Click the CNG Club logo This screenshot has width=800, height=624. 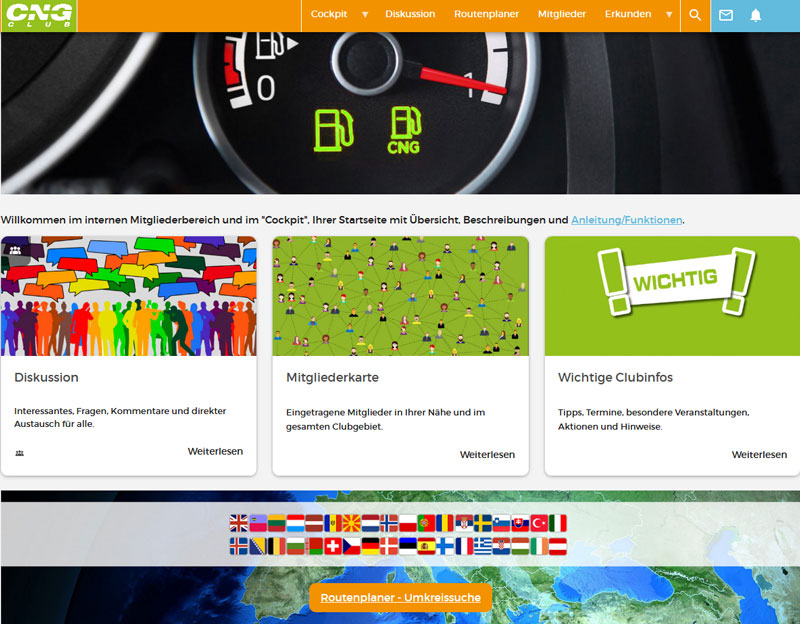[x=38, y=15]
